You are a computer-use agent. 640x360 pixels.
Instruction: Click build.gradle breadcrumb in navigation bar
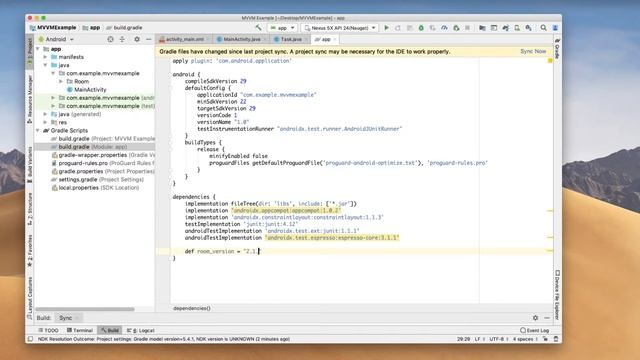tap(124, 28)
